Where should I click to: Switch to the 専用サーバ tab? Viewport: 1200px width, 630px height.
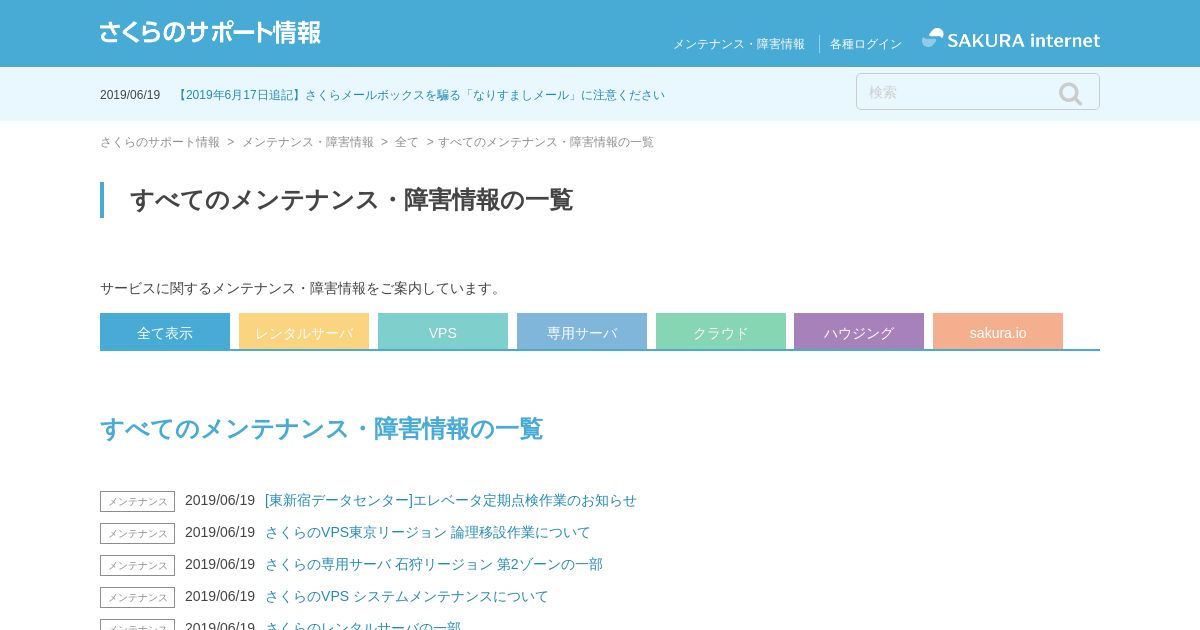(x=582, y=332)
